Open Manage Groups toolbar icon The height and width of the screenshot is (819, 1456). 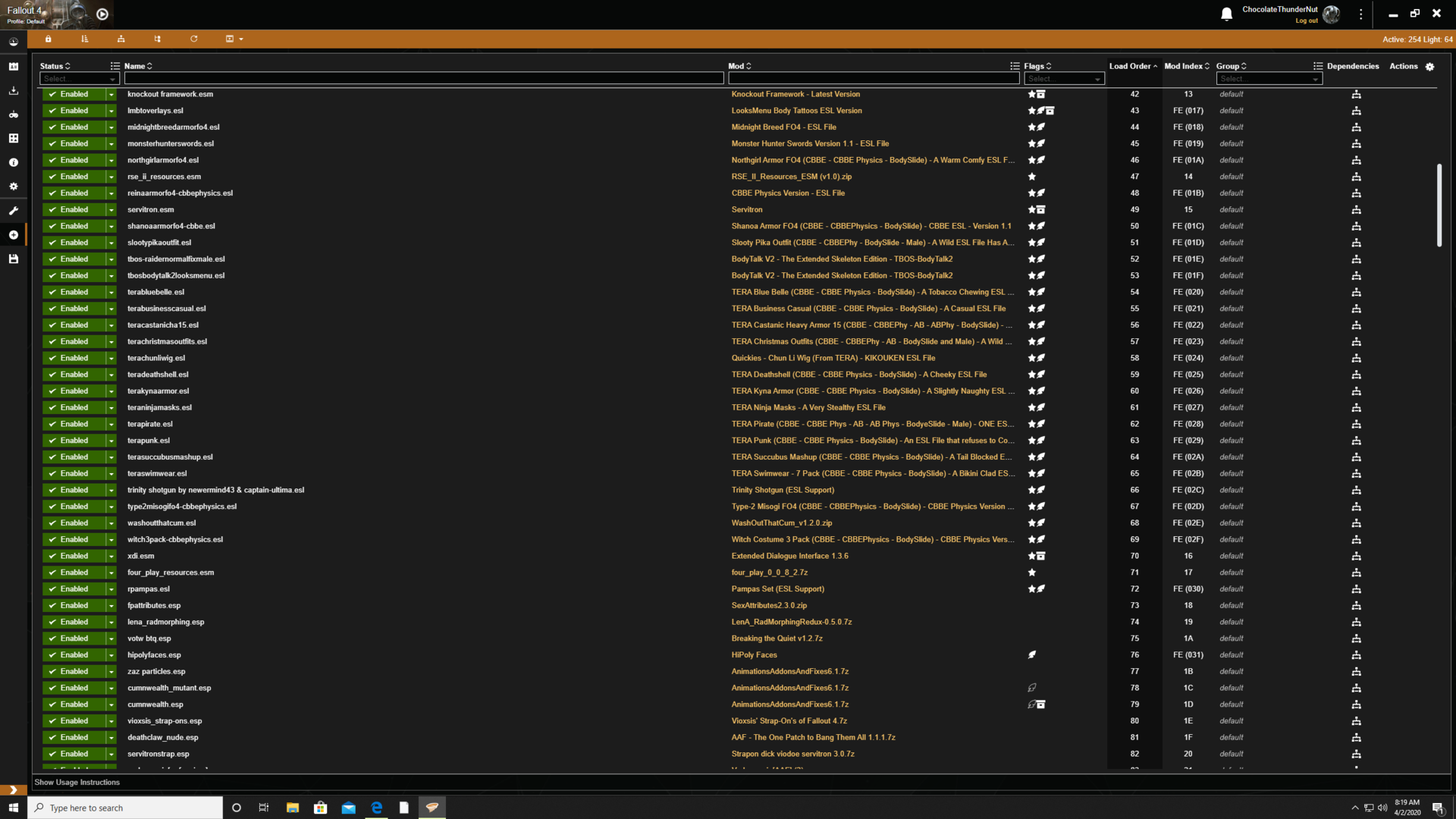point(157,39)
